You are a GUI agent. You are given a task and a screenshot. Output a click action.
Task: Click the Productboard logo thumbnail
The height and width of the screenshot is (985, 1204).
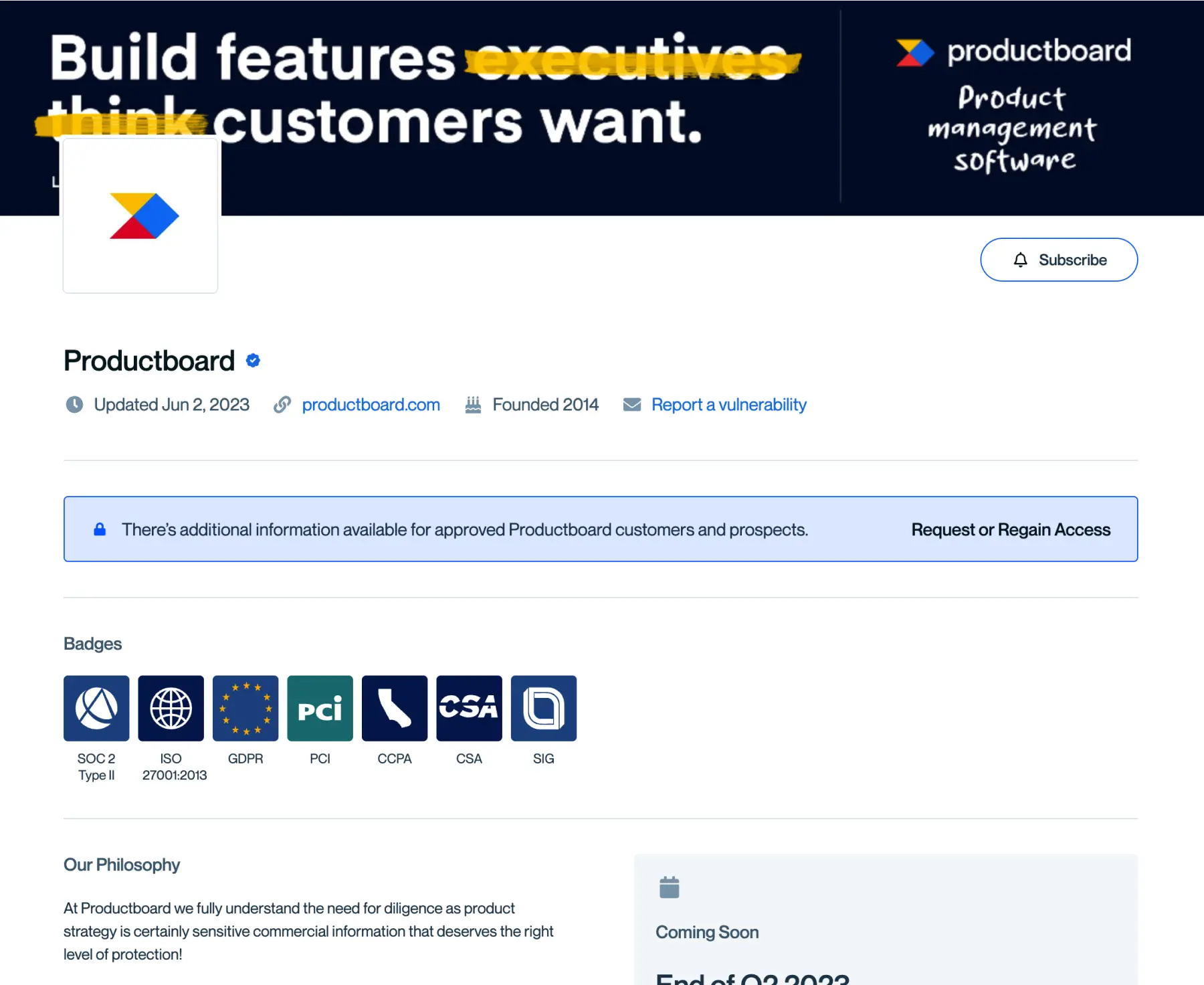click(140, 215)
